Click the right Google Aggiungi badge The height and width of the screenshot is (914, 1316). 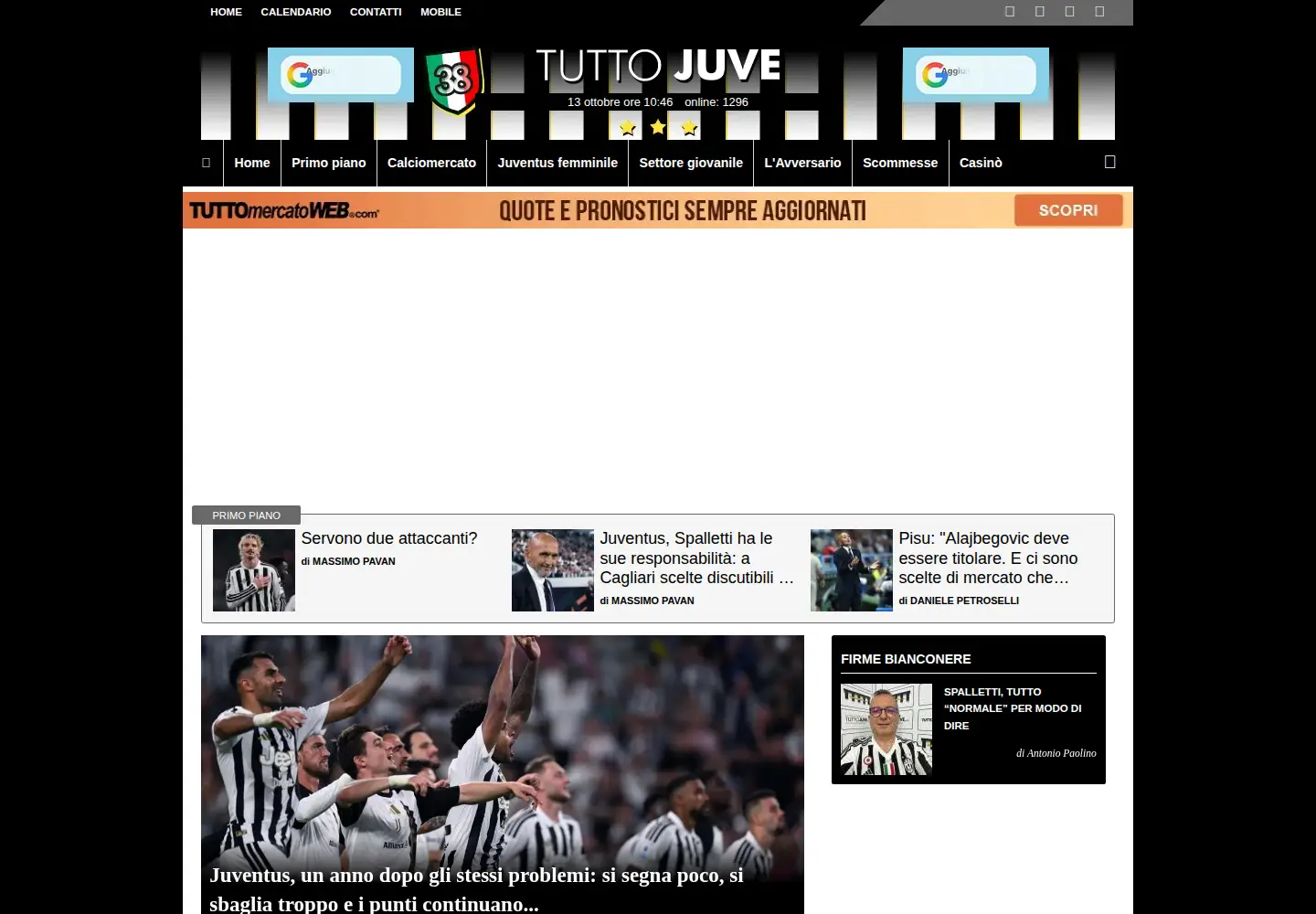[976, 75]
